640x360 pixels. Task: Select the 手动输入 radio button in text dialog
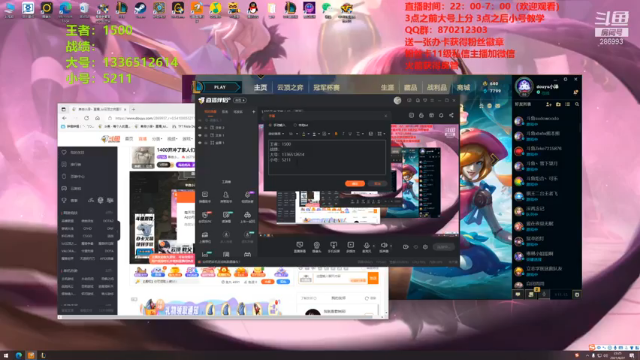(270, 125)
